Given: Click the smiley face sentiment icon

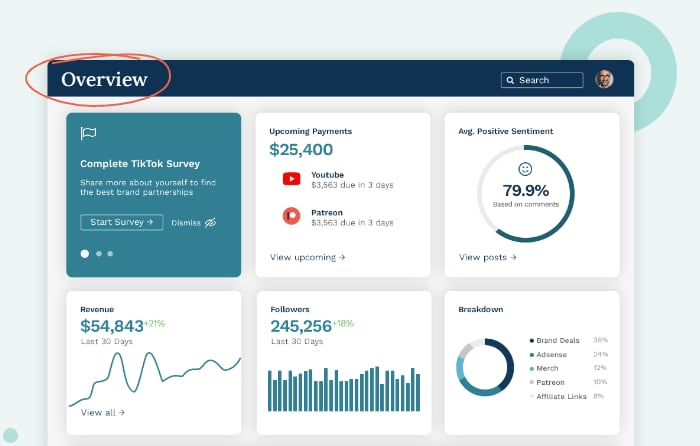Looking at the screenshot, I should click(x=526, y=170).
